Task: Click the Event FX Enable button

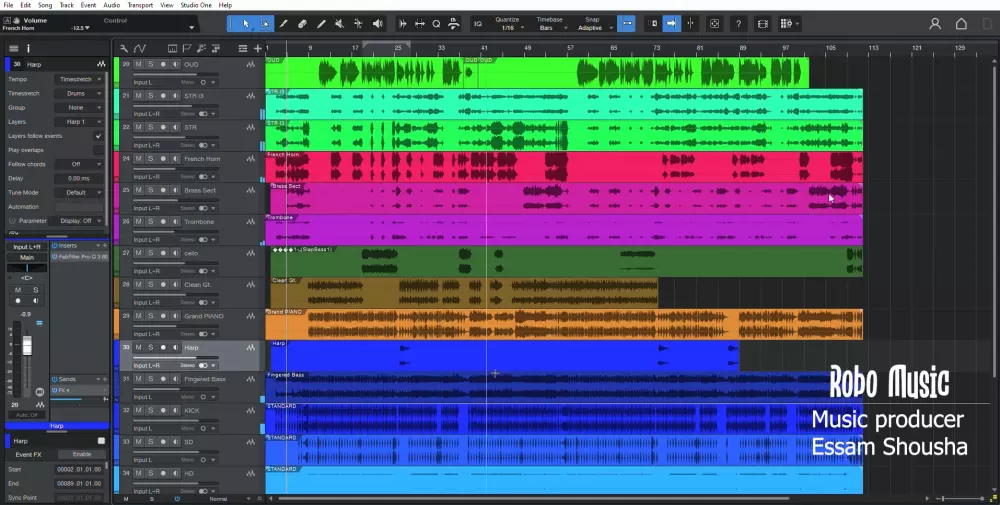Action: 82,454
